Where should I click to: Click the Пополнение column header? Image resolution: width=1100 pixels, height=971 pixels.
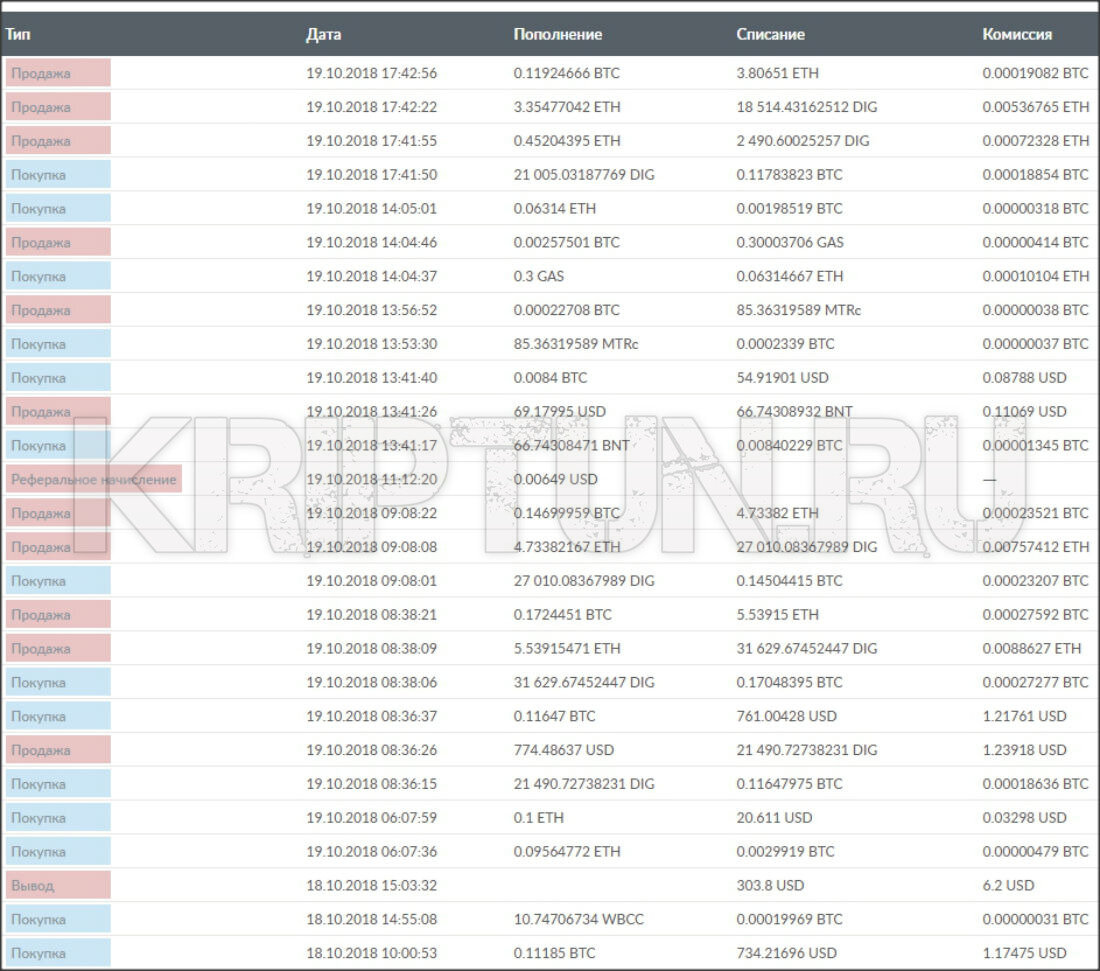point(558,34)
